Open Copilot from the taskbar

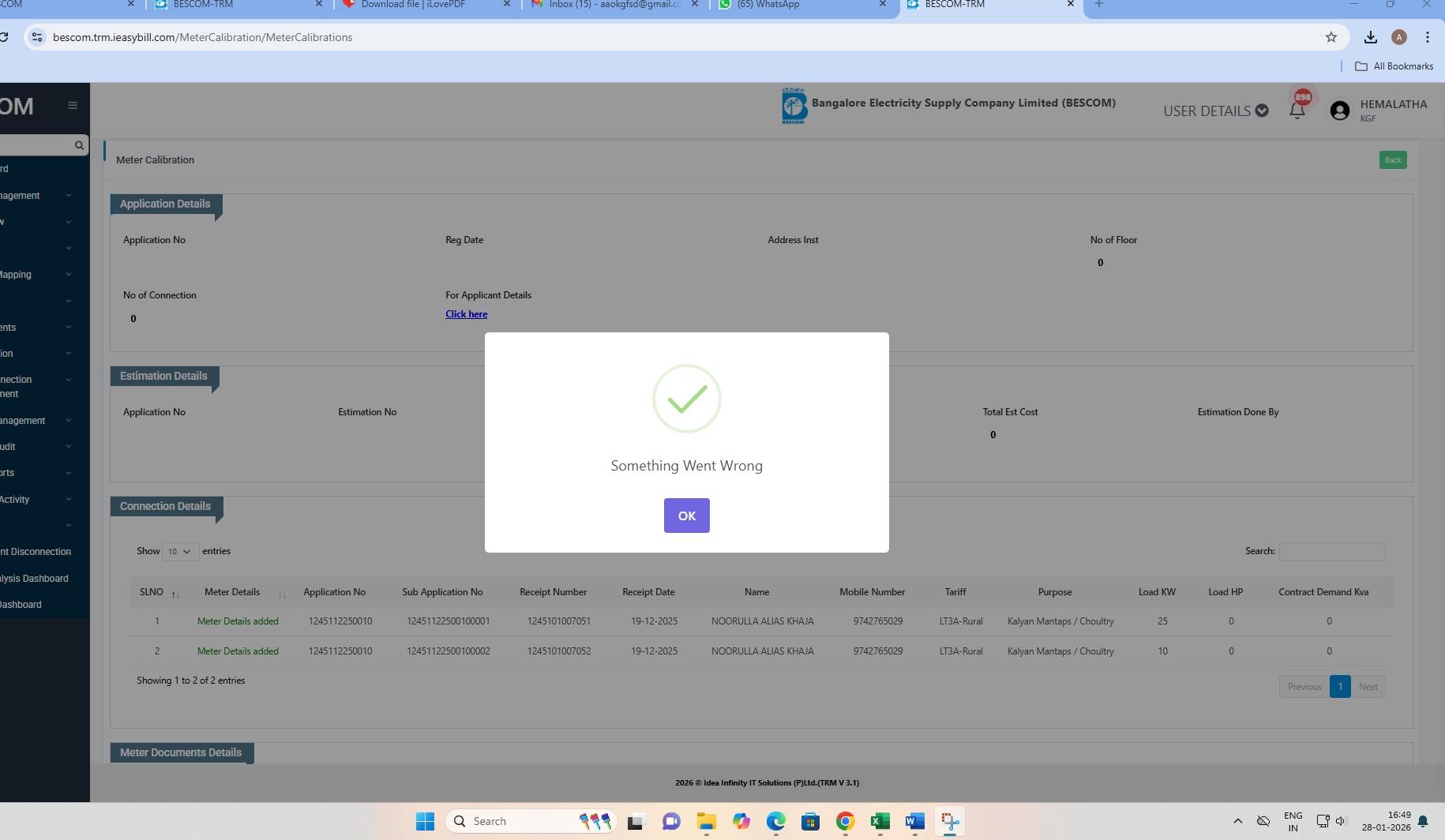click(x=741, y=822)
